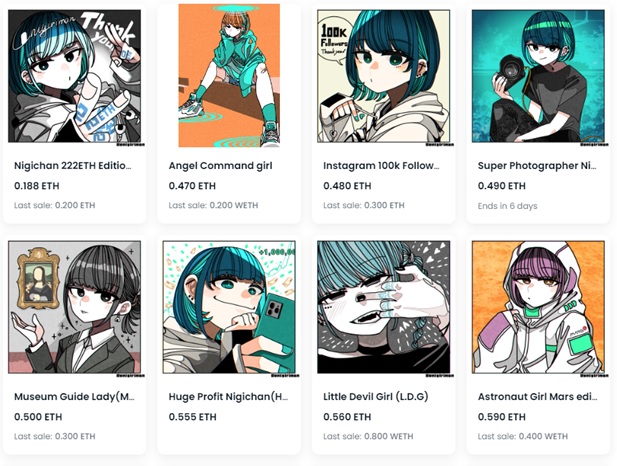View the Super Photographer artwork with camera
The height and width of the screenshot is (466, 617).
tap(538, 76)
